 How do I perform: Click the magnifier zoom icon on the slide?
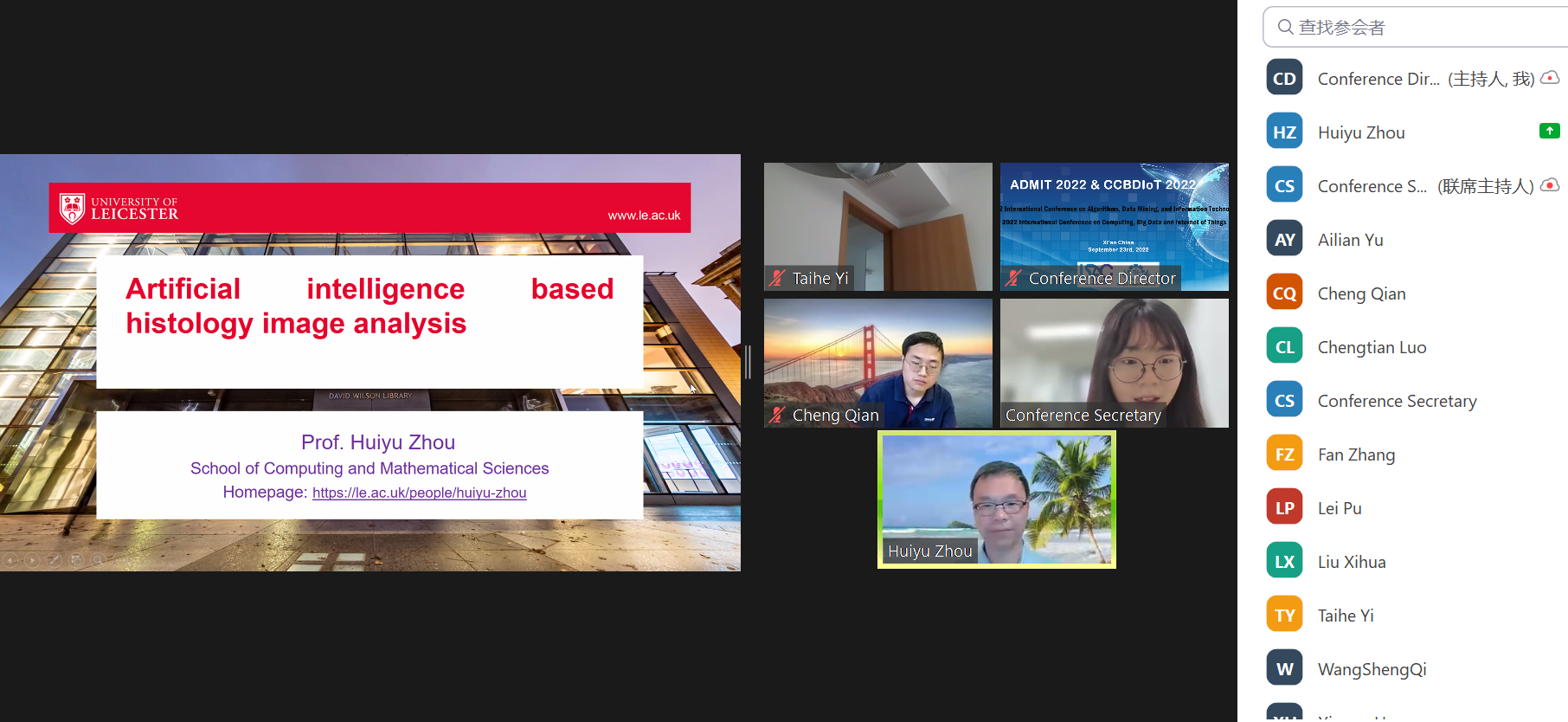[x=98, y=560]
